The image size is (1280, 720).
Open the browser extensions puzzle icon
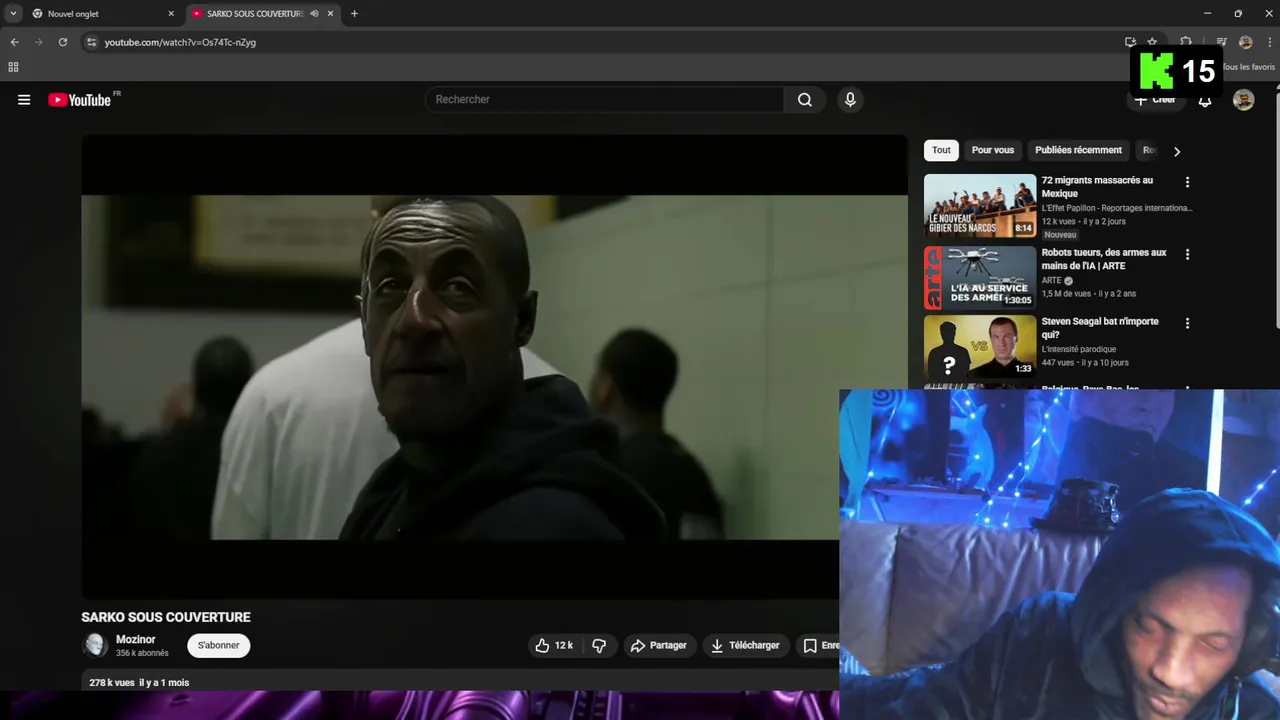click(1186, 42)
